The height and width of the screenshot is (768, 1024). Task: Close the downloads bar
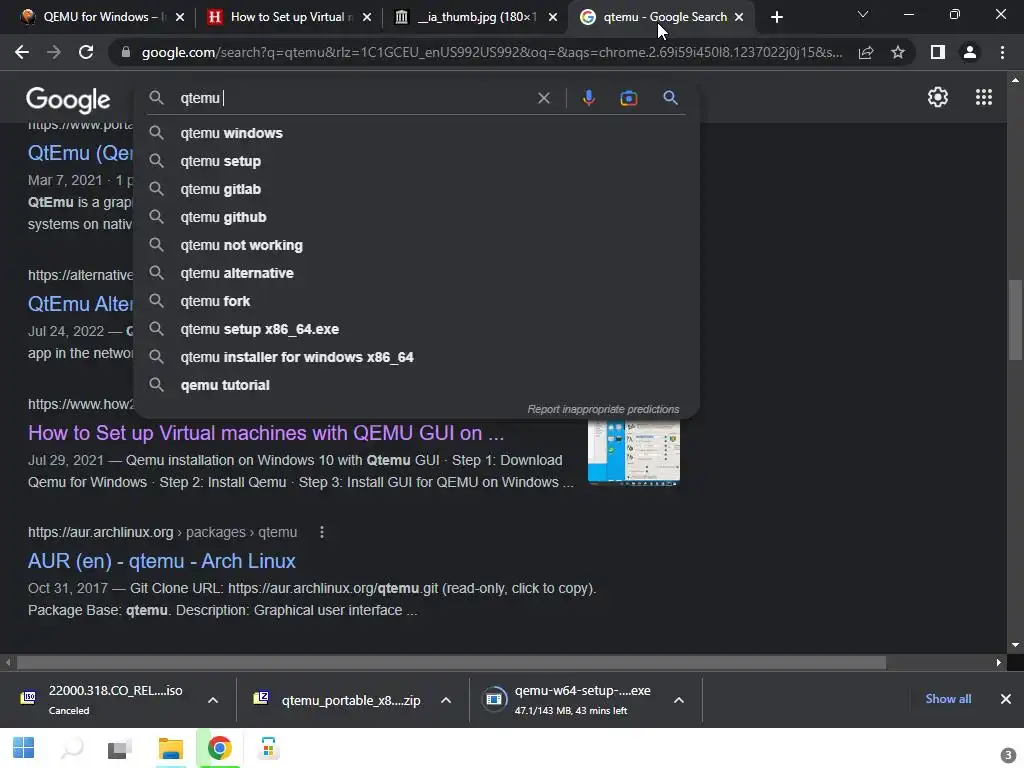coord(1006,699)
